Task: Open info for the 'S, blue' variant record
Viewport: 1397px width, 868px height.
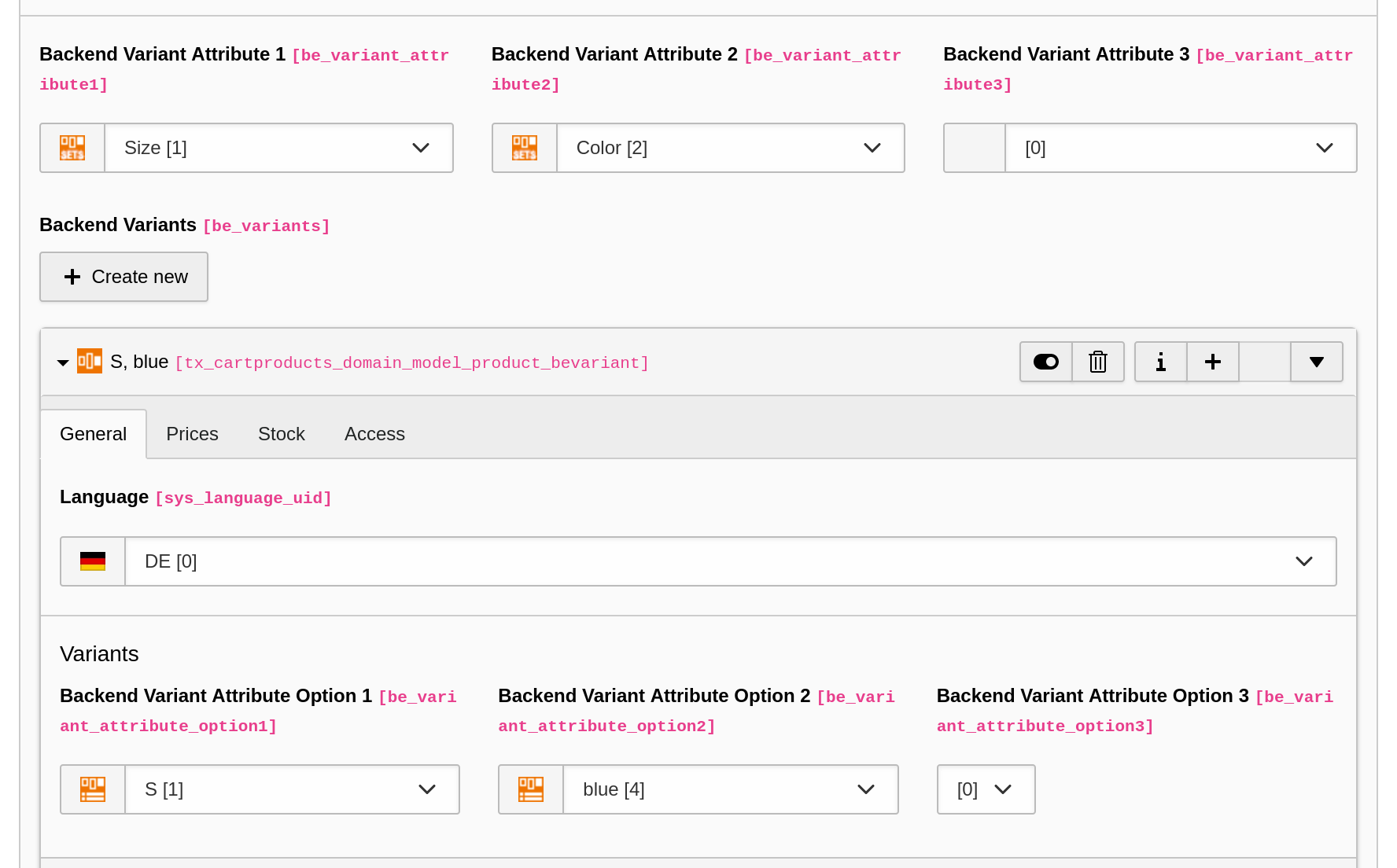Action: [x=1160, y=362]
